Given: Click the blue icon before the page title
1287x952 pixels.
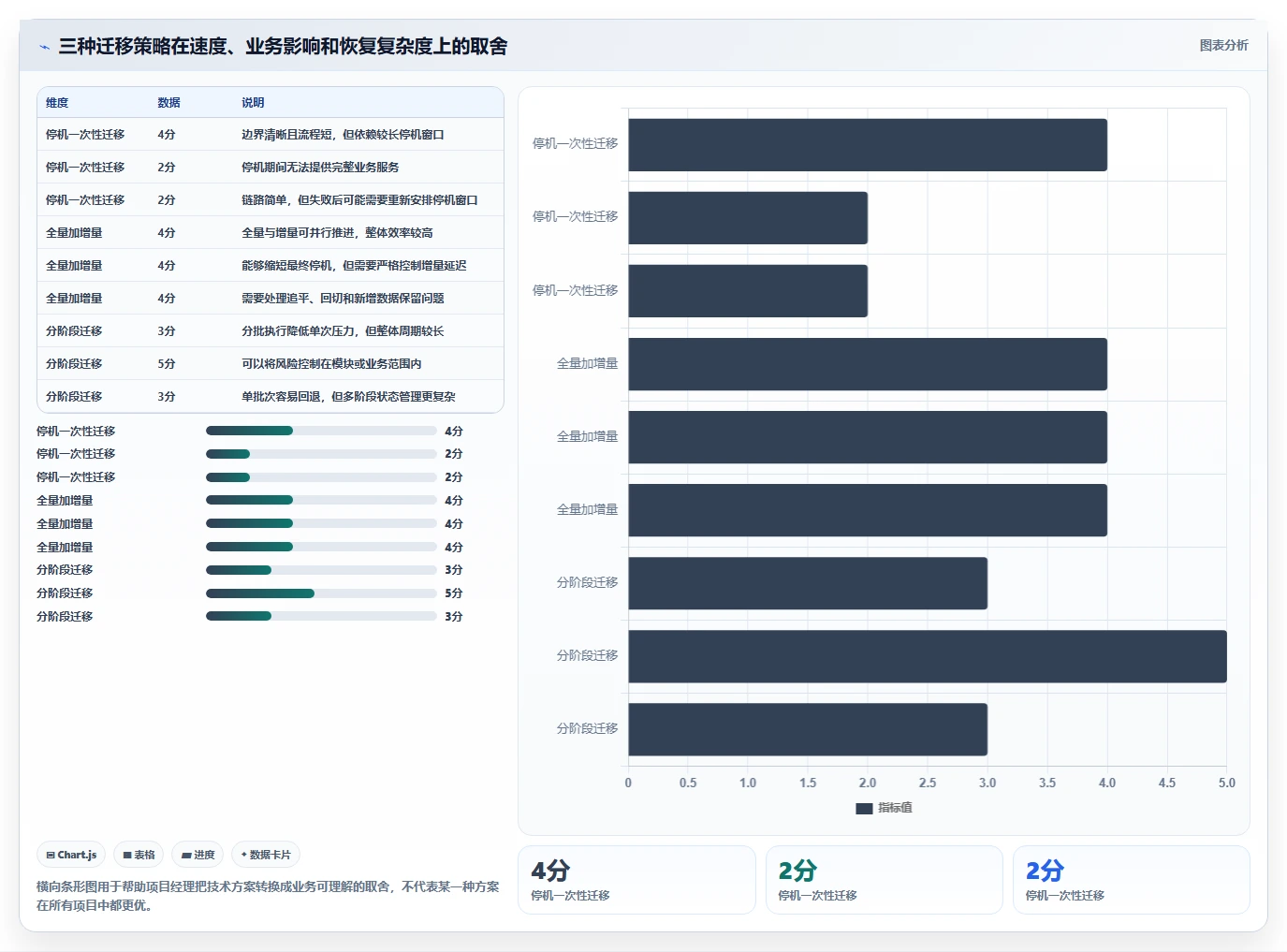Looking at the screenshot, I should [44, 47].
